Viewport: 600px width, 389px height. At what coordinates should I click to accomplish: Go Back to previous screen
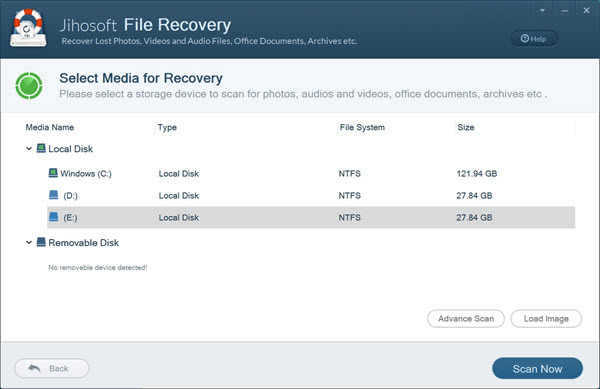click(52, 368)
